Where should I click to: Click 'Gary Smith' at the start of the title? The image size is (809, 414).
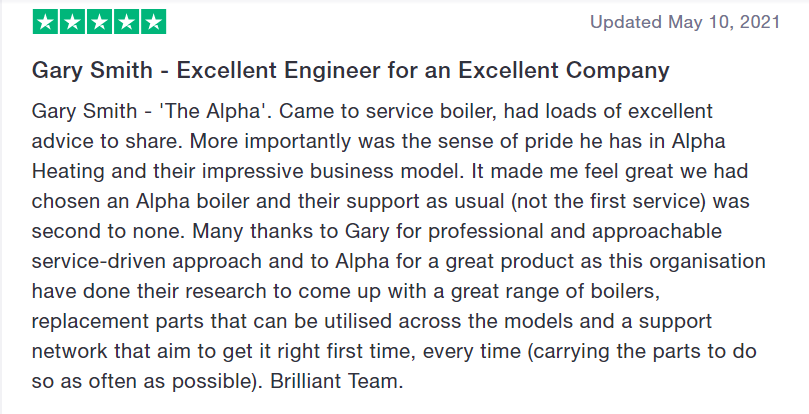[x=92, y=71]
